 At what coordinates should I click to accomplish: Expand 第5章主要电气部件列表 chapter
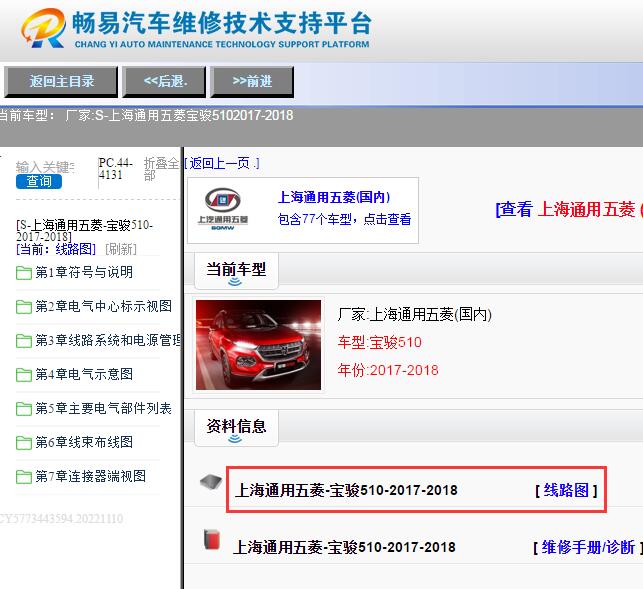[103, 409]
